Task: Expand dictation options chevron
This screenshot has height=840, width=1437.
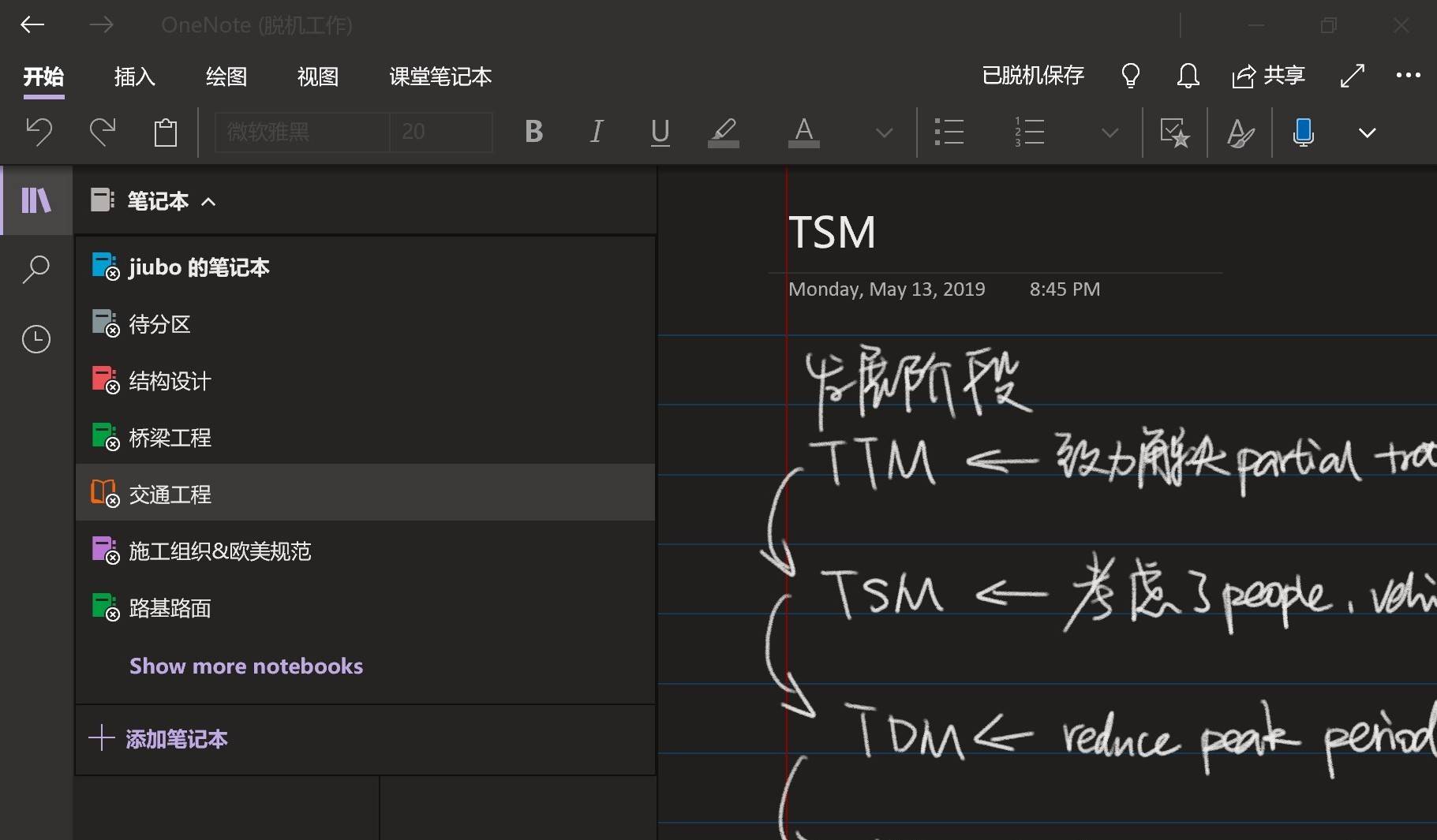Action: [x=1368, y=133]
